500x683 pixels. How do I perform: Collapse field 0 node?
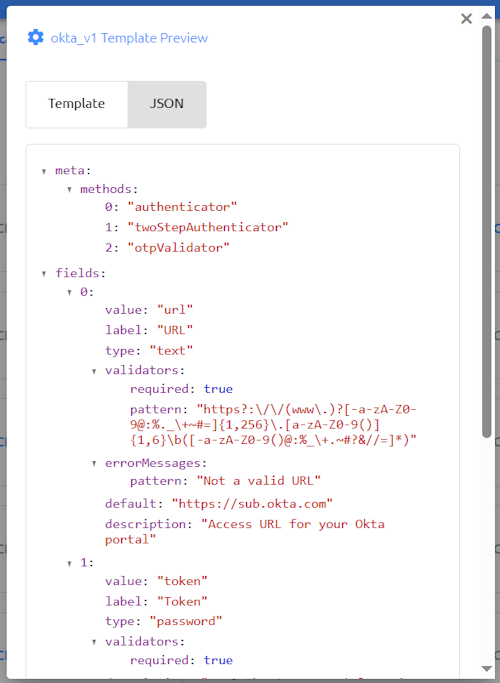click(x=69, y=293)
